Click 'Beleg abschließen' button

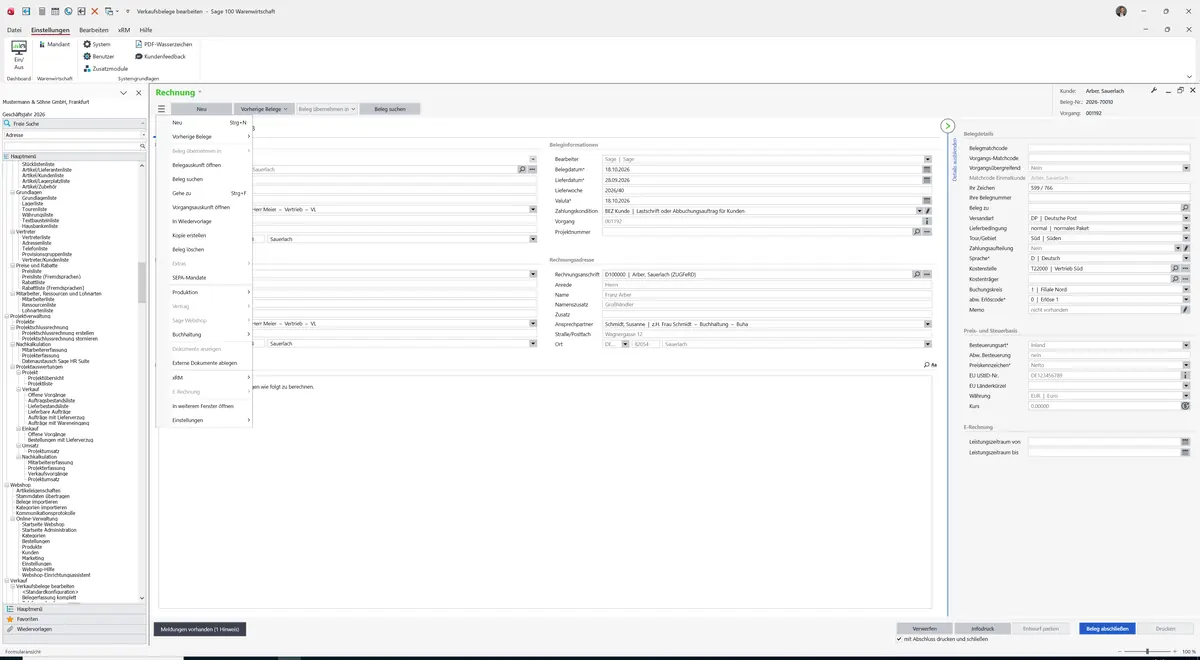pos(1107,629)
